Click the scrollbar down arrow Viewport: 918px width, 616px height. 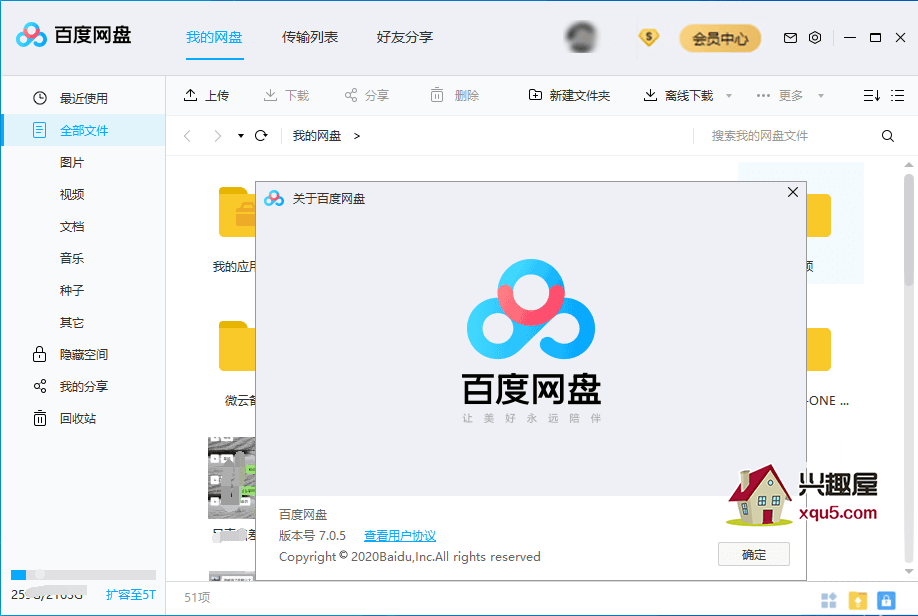pyautogui.click(x=909, y=571)
